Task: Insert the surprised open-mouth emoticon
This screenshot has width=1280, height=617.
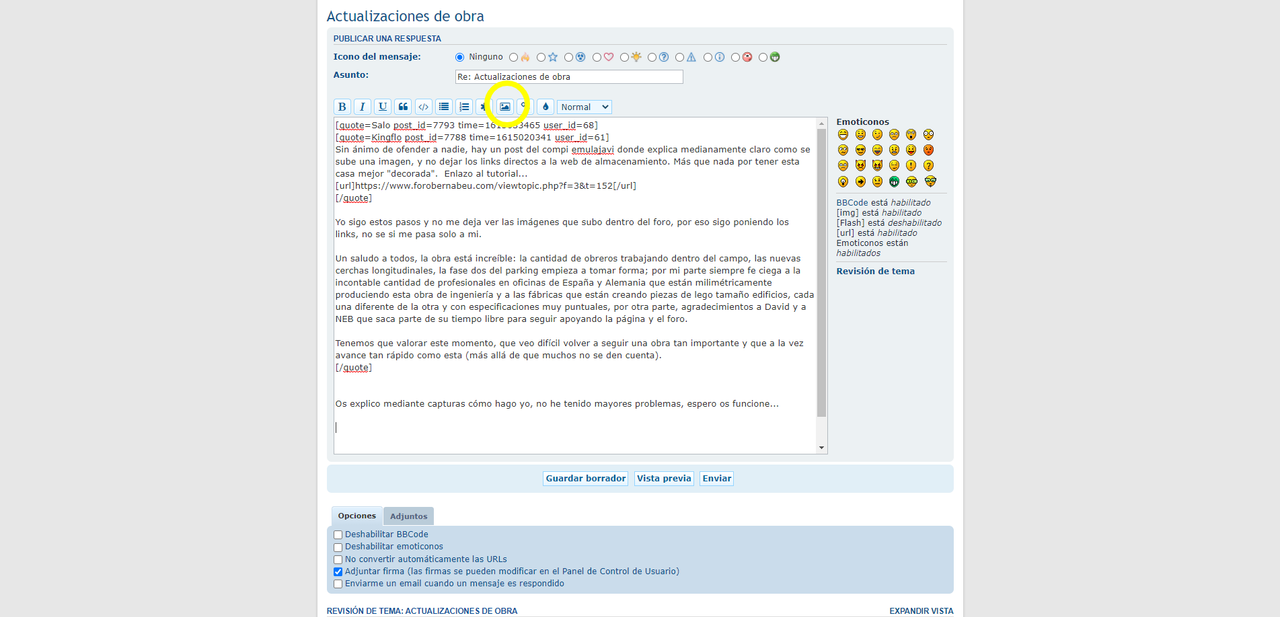Action: pyautogui.click(x=911, y=134)
